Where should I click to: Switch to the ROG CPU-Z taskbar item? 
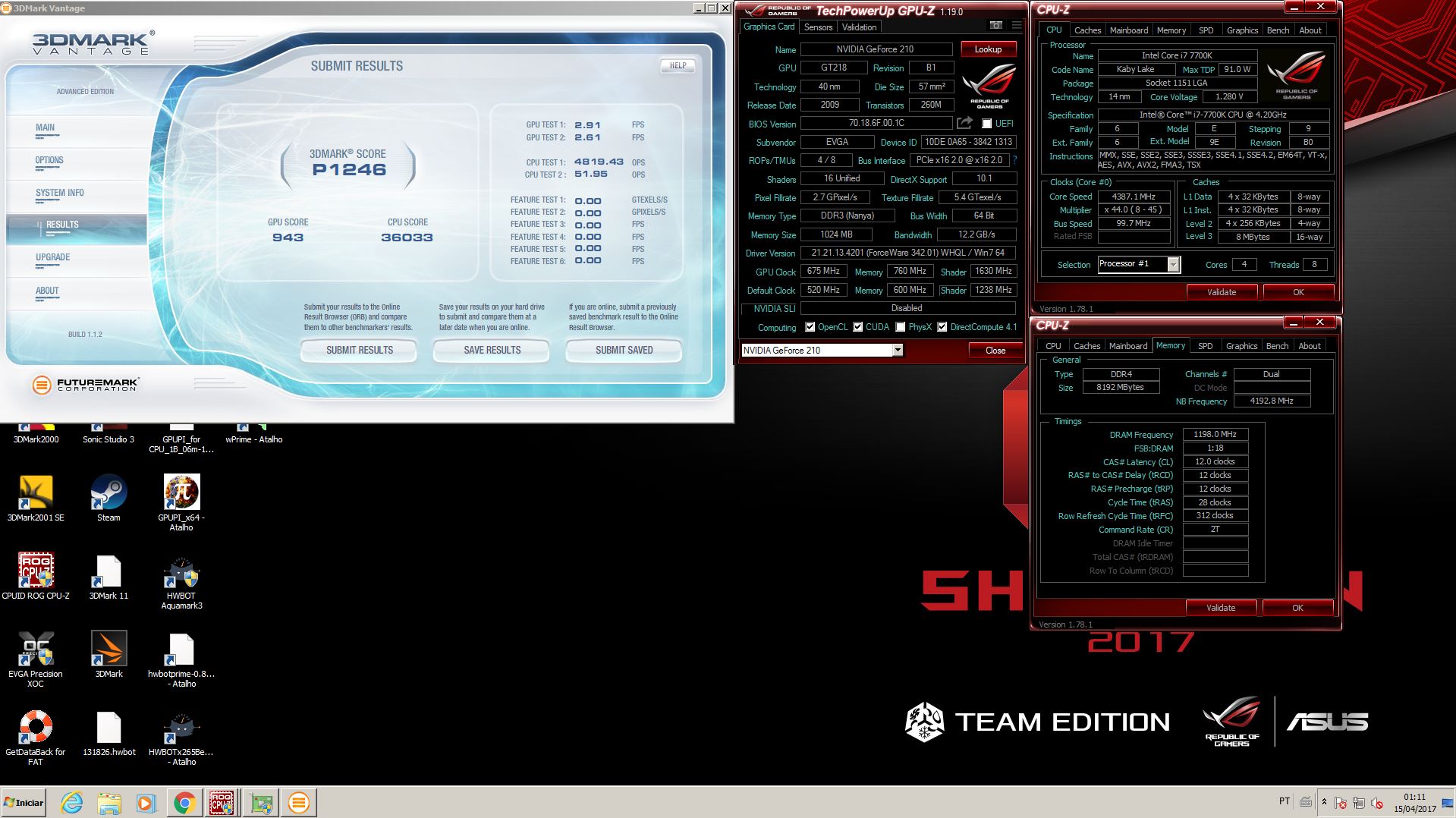pos(222,803)
